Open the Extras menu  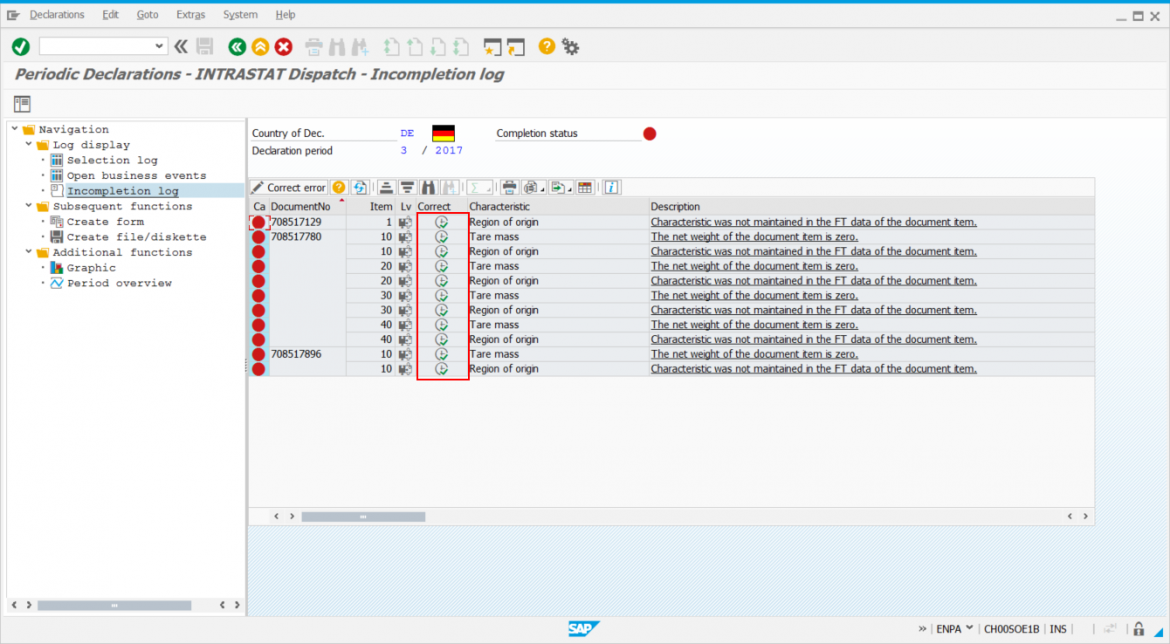coord(191,14)
